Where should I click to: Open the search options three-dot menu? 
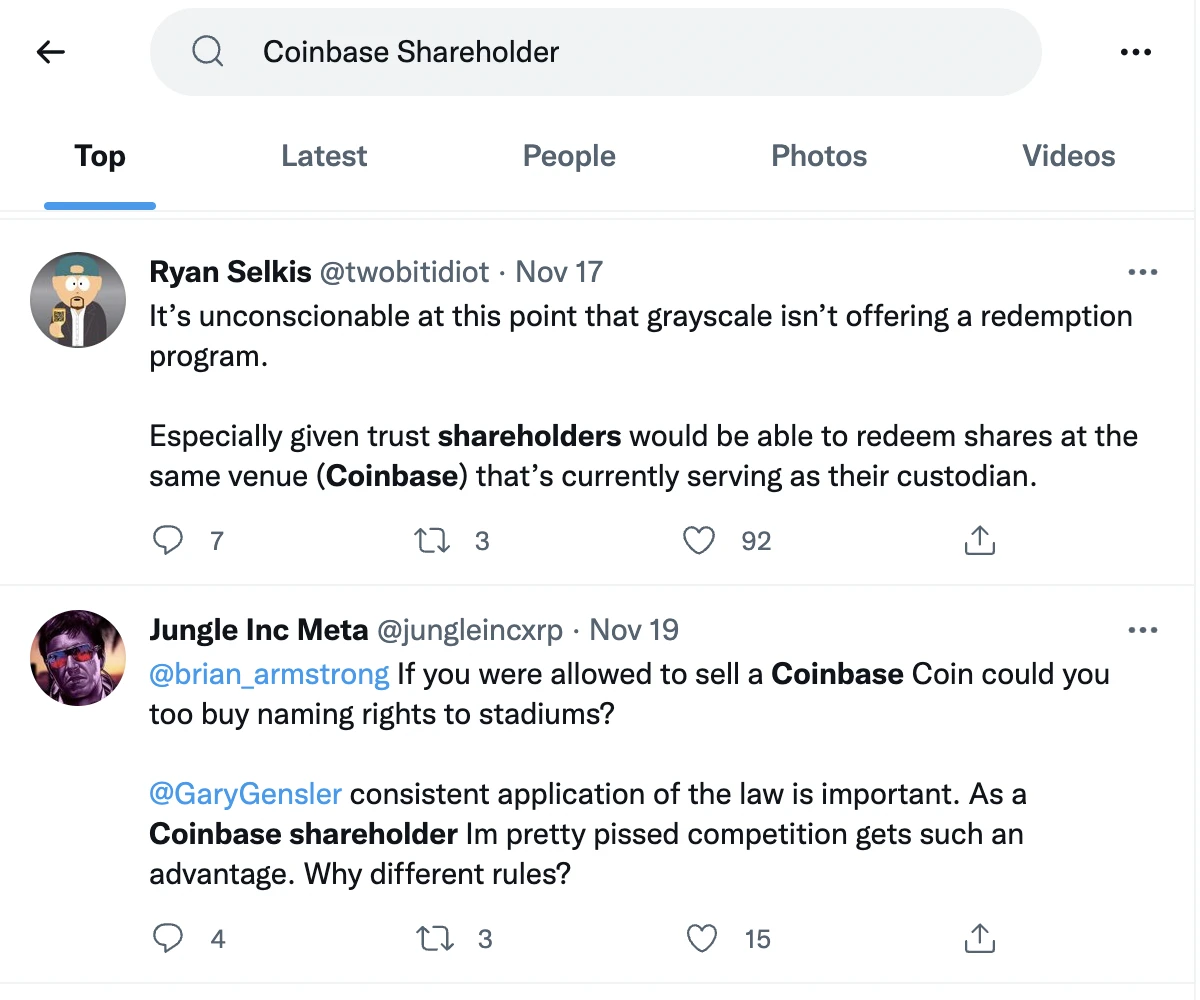coord(1136,52)
